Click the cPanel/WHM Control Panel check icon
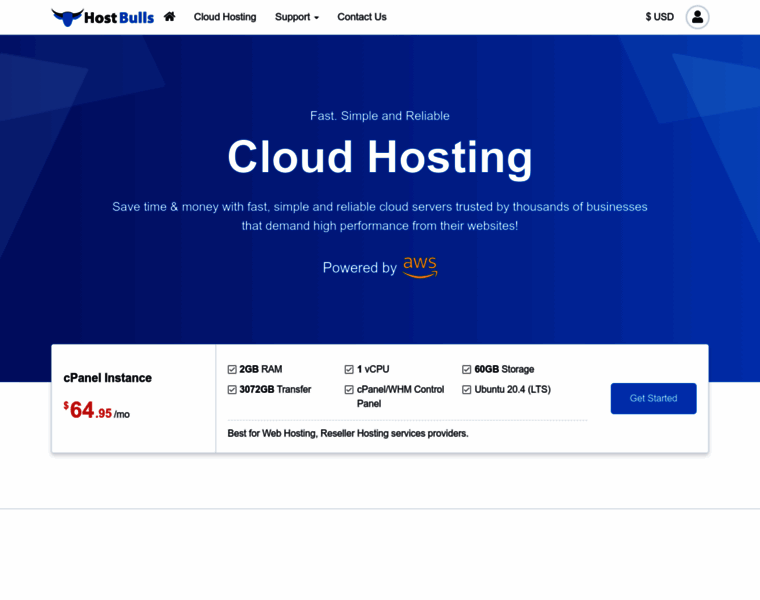The height and width of the screenshot is (600, 760). [349, 390]
